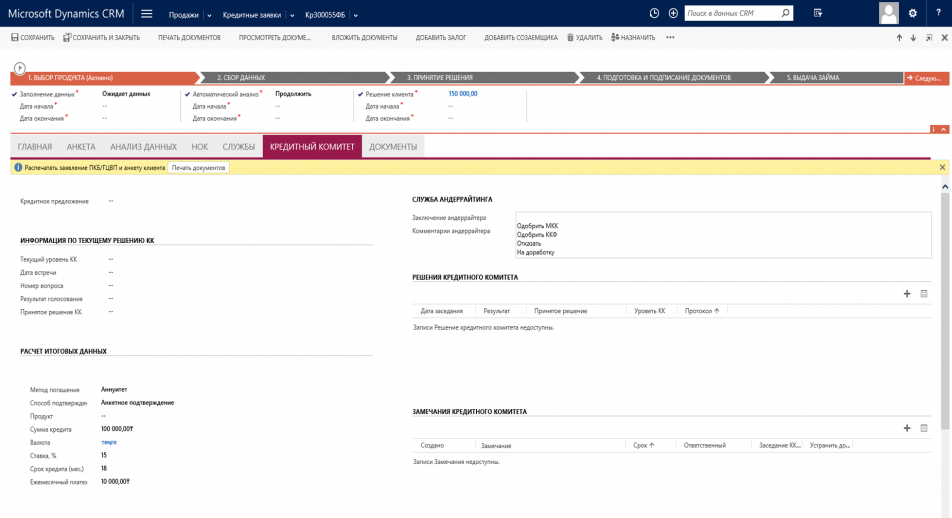Select stage 2. Сбор данных in process bar
Viewport: 952px width, 518px height.
(x=241, y=77)
